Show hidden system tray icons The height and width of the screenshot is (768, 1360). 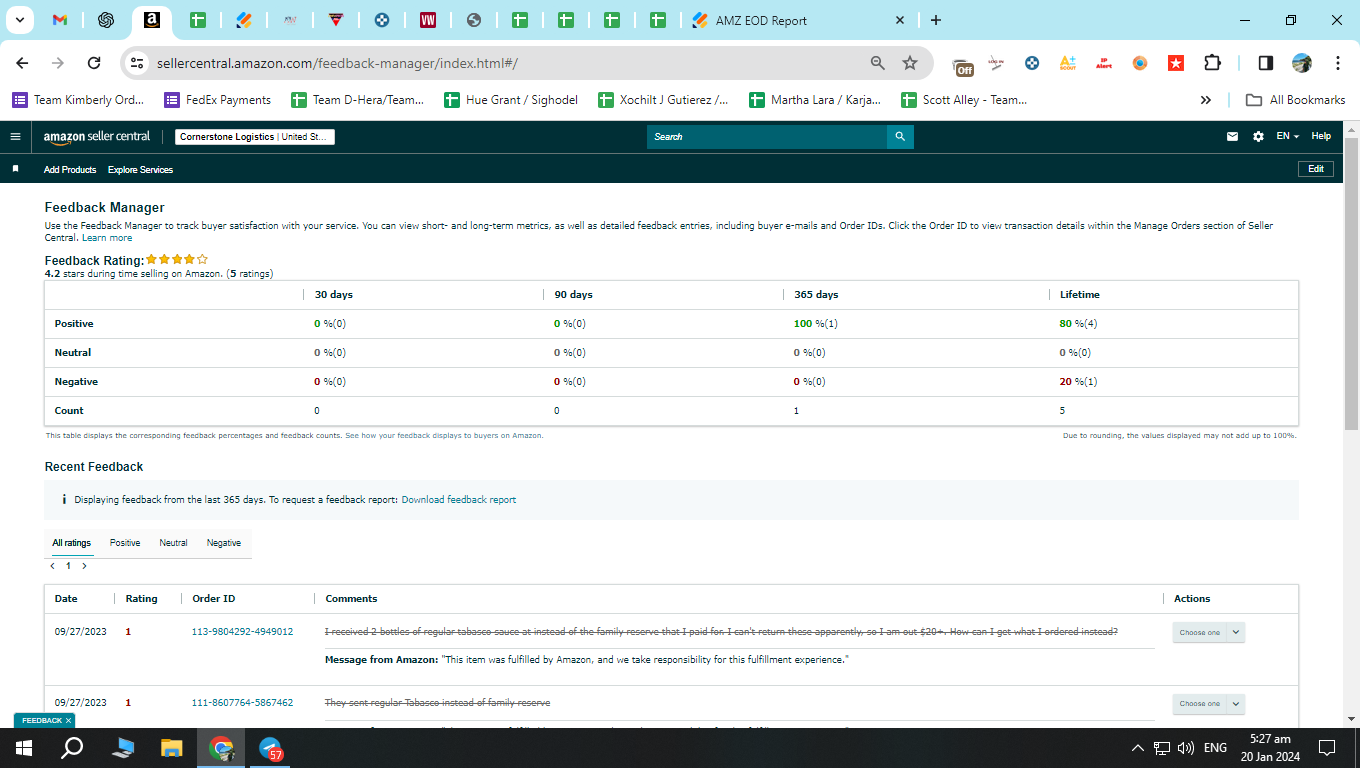pyautogui.click(x=1137, y=748)
